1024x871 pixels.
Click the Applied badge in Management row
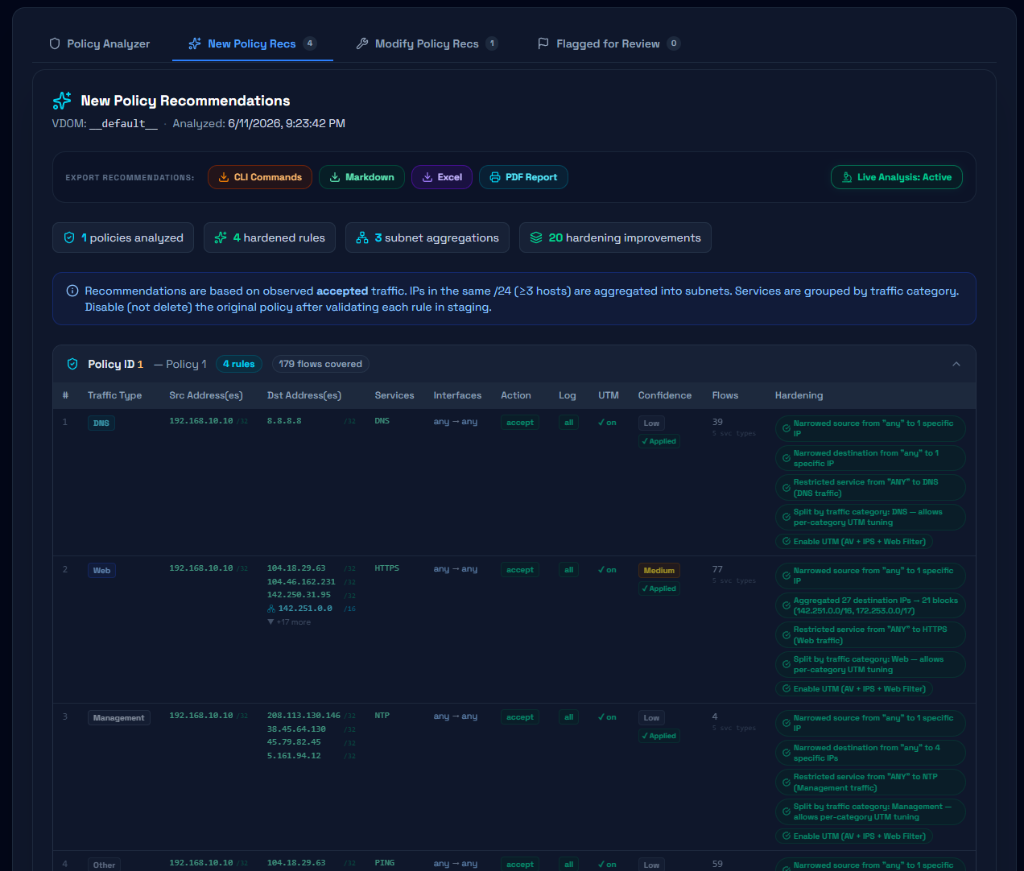pyautogui.click(x=659, y=736)
